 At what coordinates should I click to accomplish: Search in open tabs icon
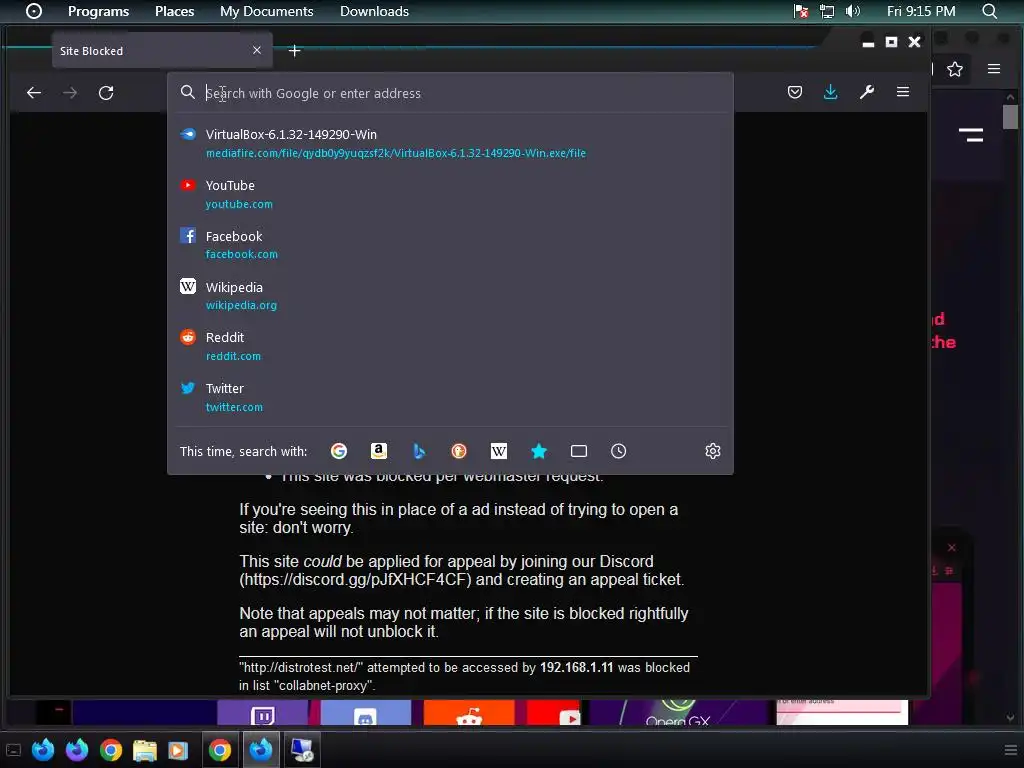coord(579,451)
